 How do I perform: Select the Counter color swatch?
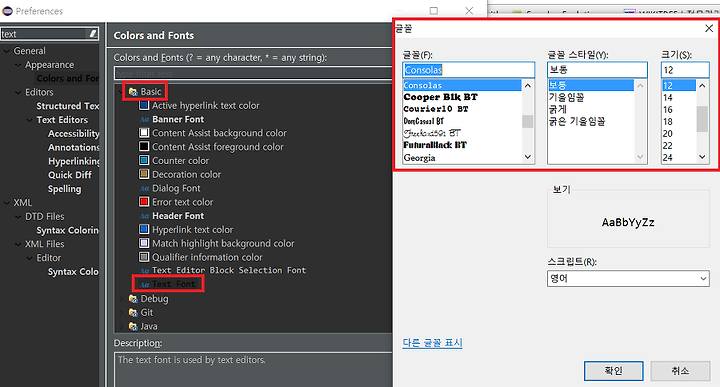click(x=144, y=161)
